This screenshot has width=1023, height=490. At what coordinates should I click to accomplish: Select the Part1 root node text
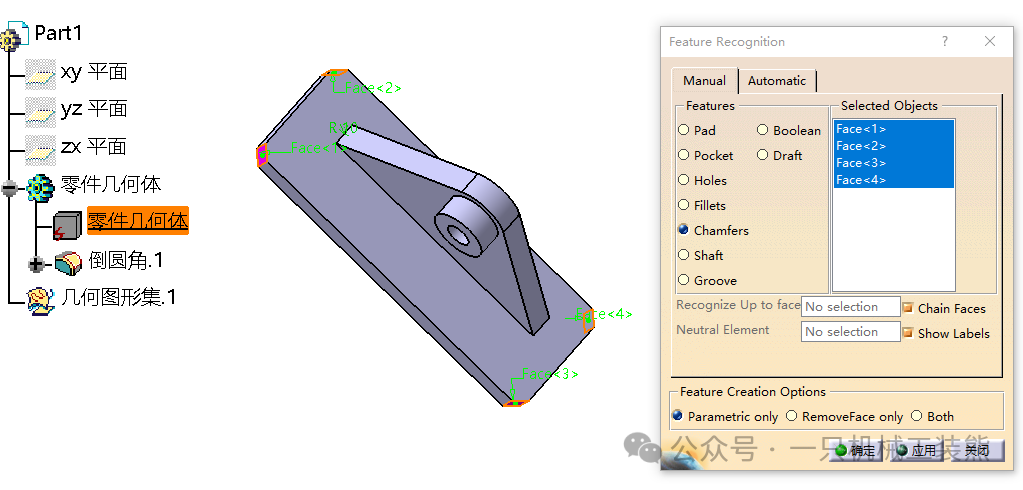(x=58, y=33)
